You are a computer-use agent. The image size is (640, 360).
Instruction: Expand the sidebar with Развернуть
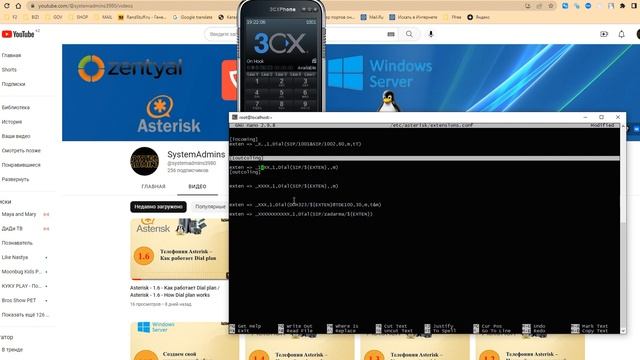[x=16, y=179]
